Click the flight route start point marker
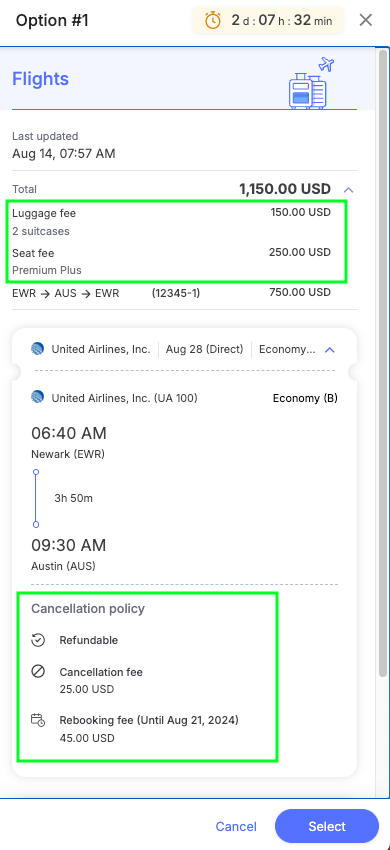The width and height of the screenshot is (390, 850). pyautogui.click(x=36, y=472)
